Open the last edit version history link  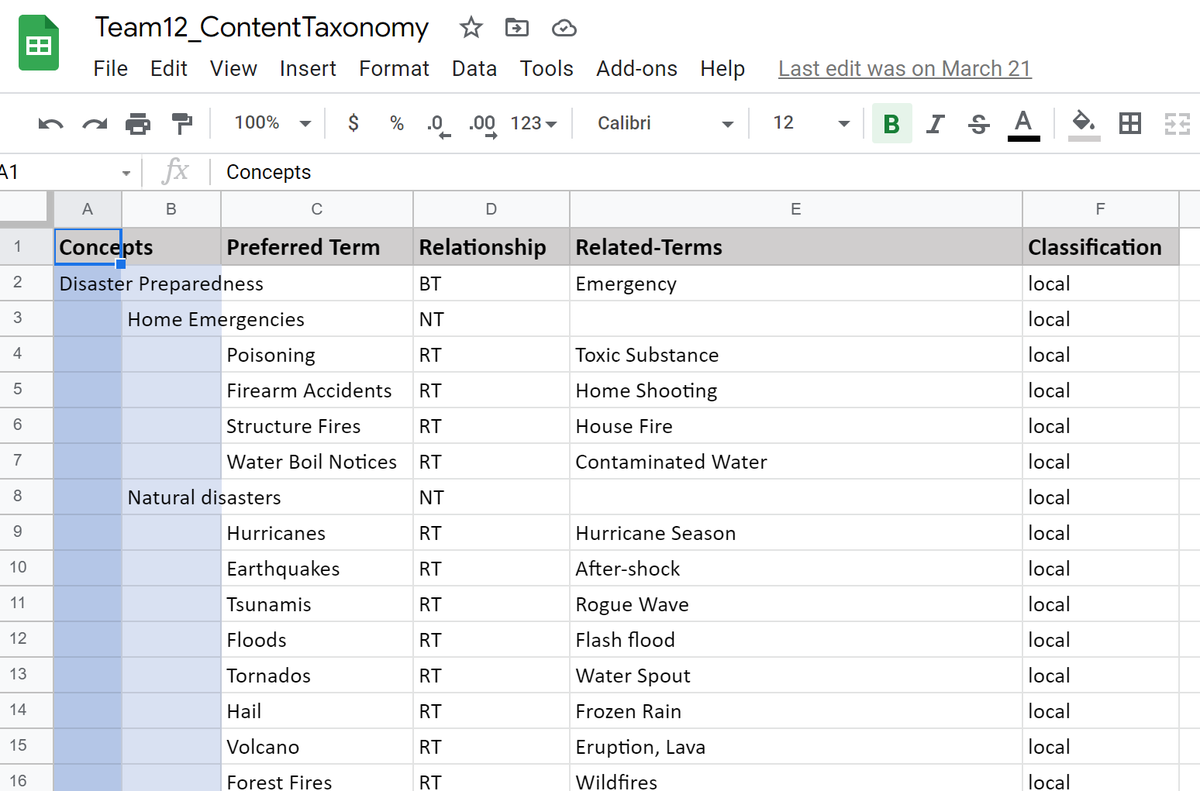tap(905, 69)
